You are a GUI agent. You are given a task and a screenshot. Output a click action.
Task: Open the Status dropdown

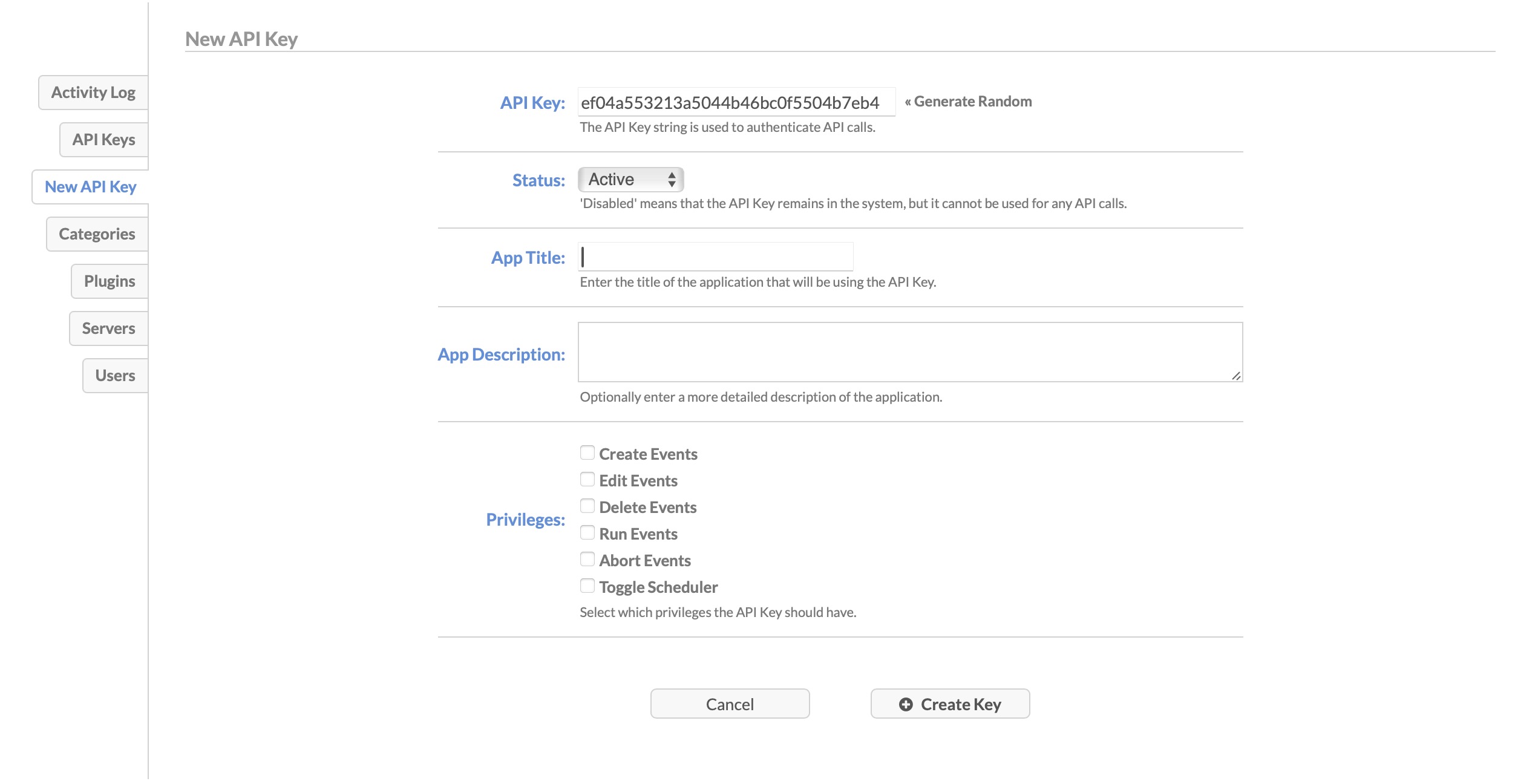pos(630,179)
